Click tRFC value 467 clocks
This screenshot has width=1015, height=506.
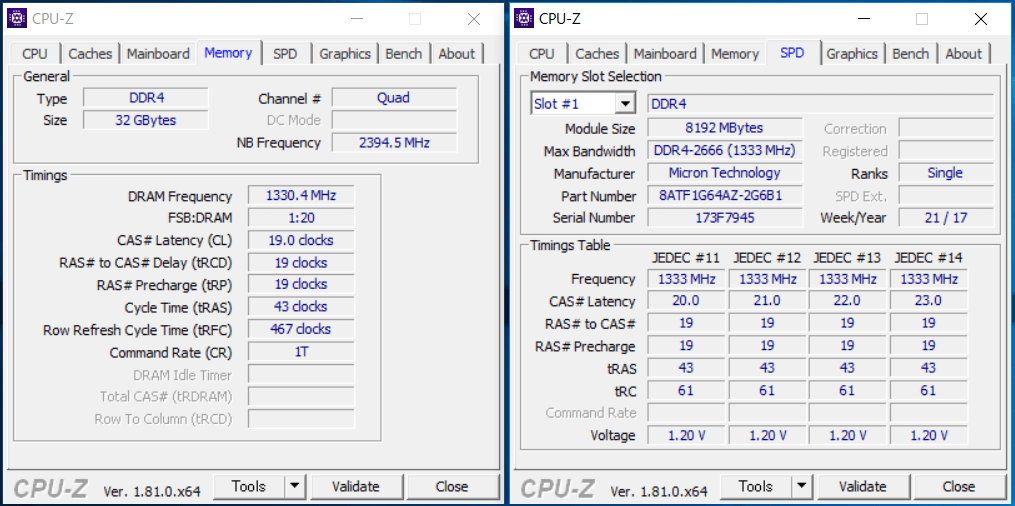pyautogui.click(x=301, y=329)
